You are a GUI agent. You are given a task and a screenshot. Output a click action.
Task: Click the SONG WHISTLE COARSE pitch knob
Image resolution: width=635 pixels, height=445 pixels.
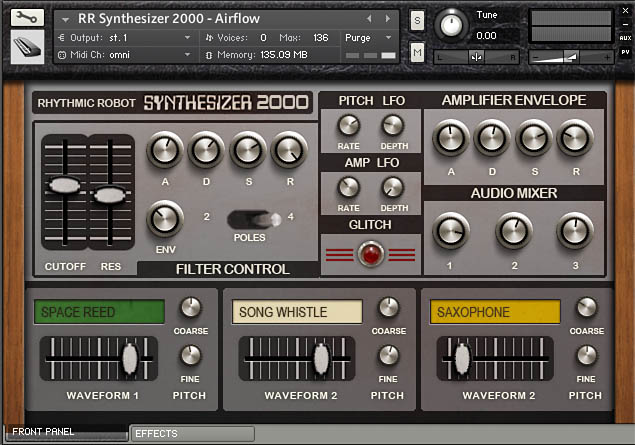(388, 308)
